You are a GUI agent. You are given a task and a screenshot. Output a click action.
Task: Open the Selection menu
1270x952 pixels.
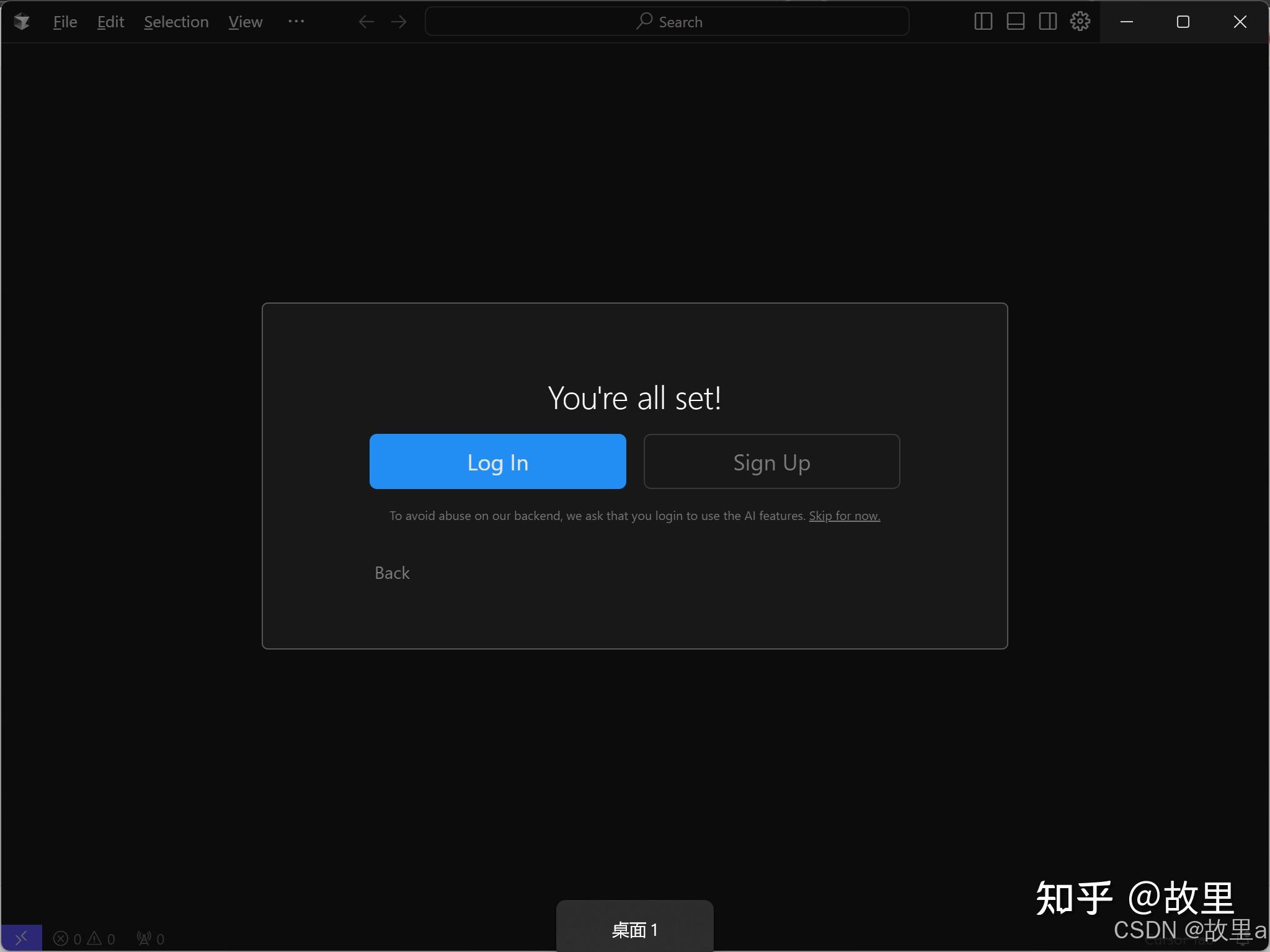click(176, 22)
